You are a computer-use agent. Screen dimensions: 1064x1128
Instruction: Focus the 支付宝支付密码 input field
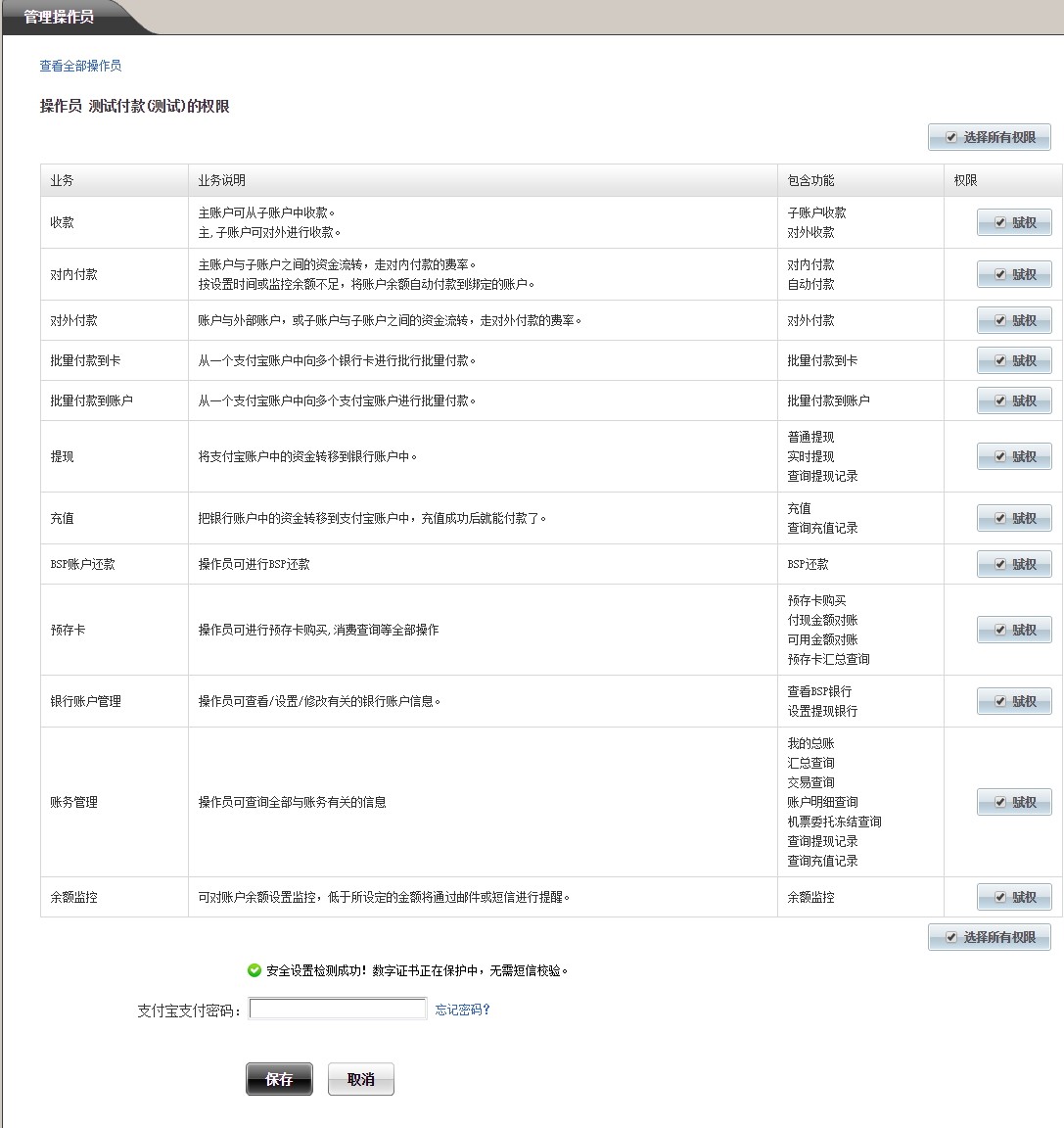[338, 1010]
